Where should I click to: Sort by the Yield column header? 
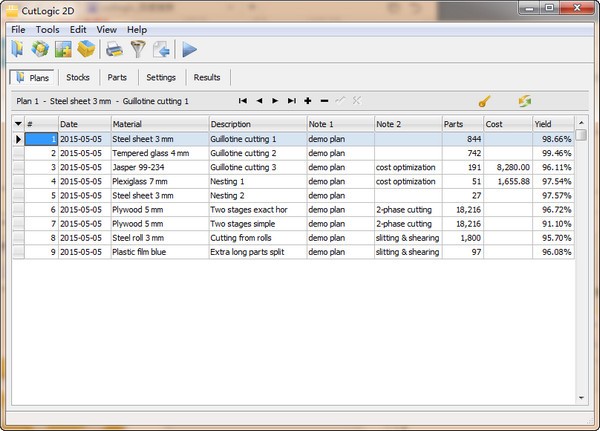point(552,124)
